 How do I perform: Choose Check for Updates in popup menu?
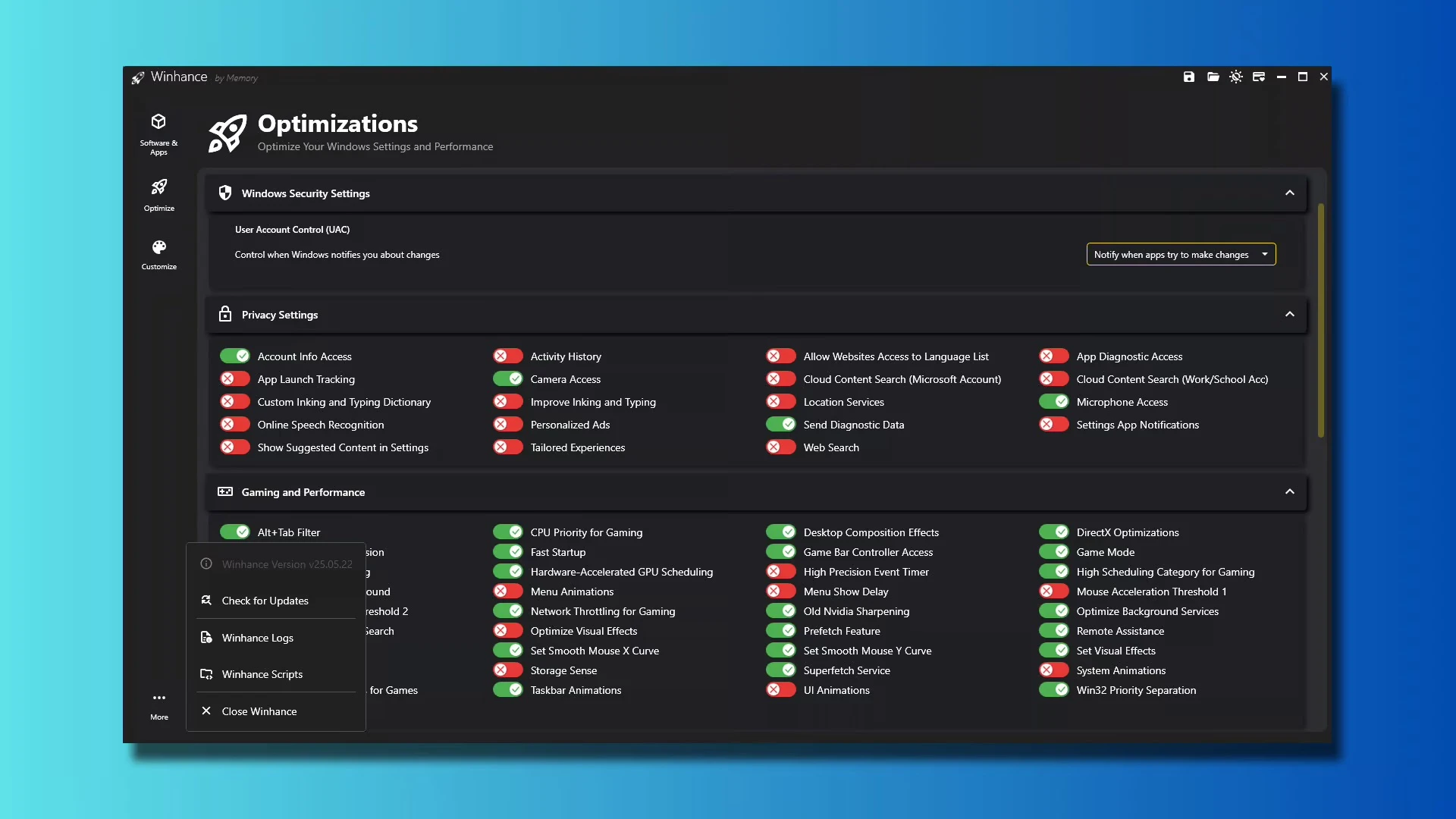[x=265, y=601]
